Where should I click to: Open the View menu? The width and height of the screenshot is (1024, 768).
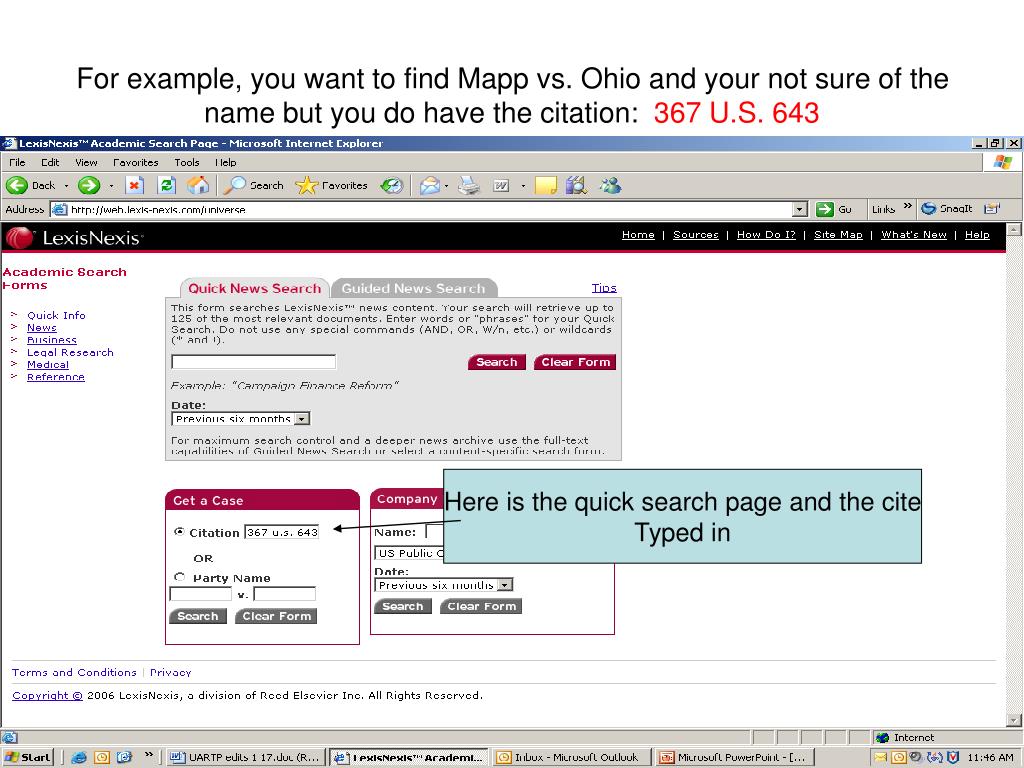coord(86,162)
